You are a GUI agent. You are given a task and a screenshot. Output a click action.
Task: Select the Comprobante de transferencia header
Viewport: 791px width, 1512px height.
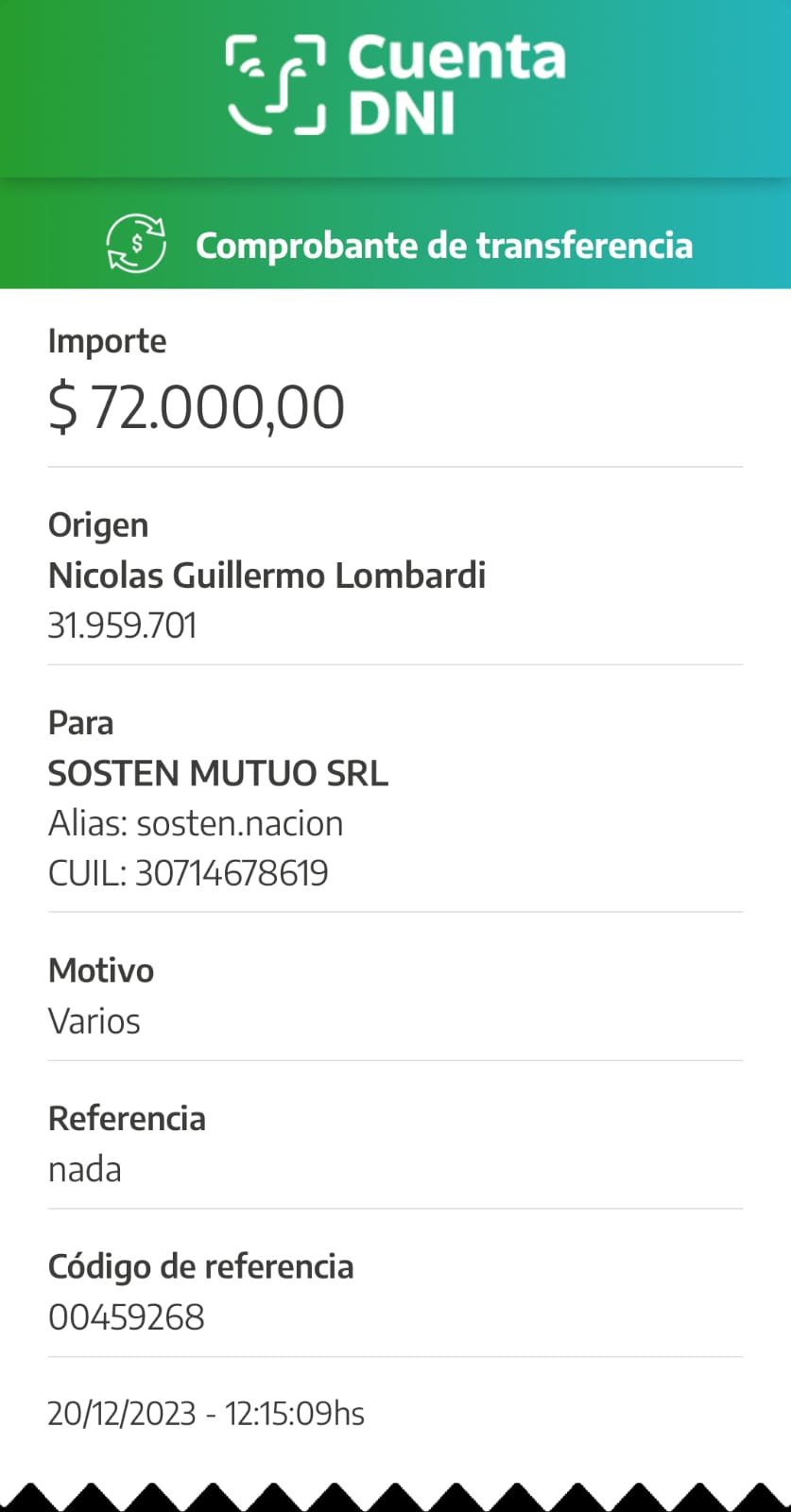point(443,246)
